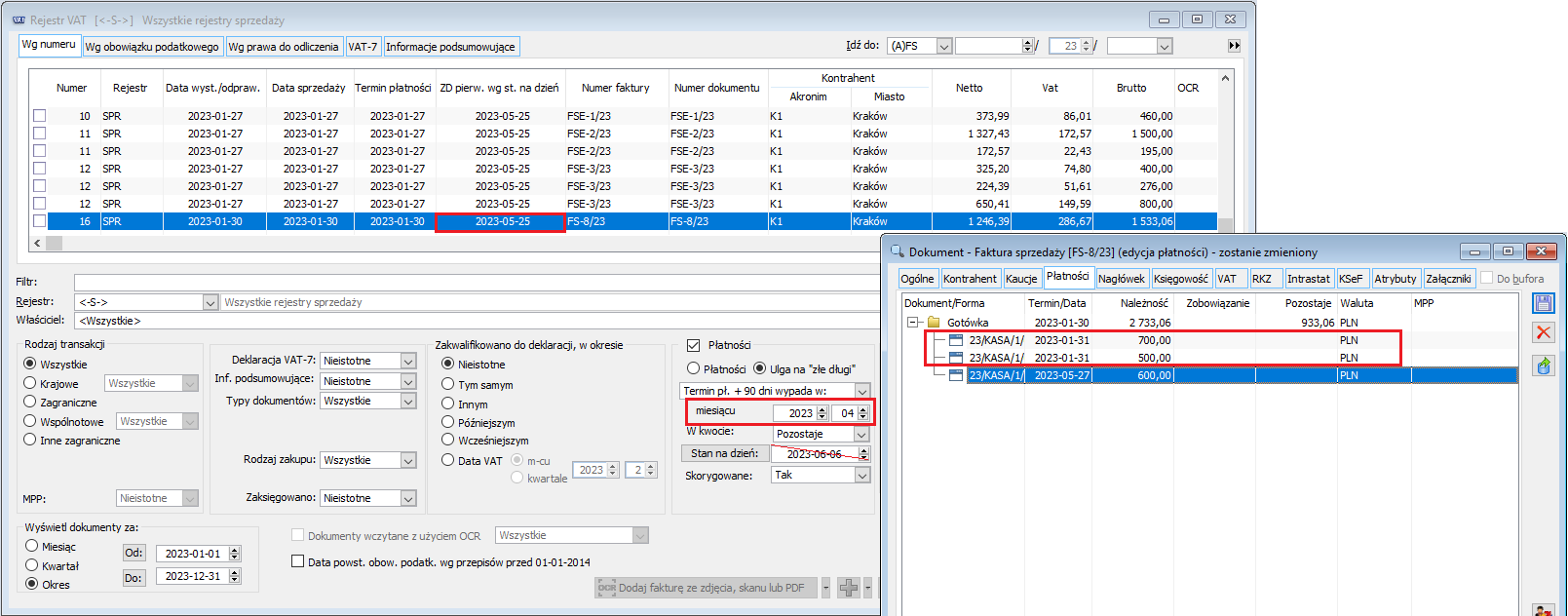
Task: Select the Zagraniczne transaction type
Action: click(x=30, y=402)
